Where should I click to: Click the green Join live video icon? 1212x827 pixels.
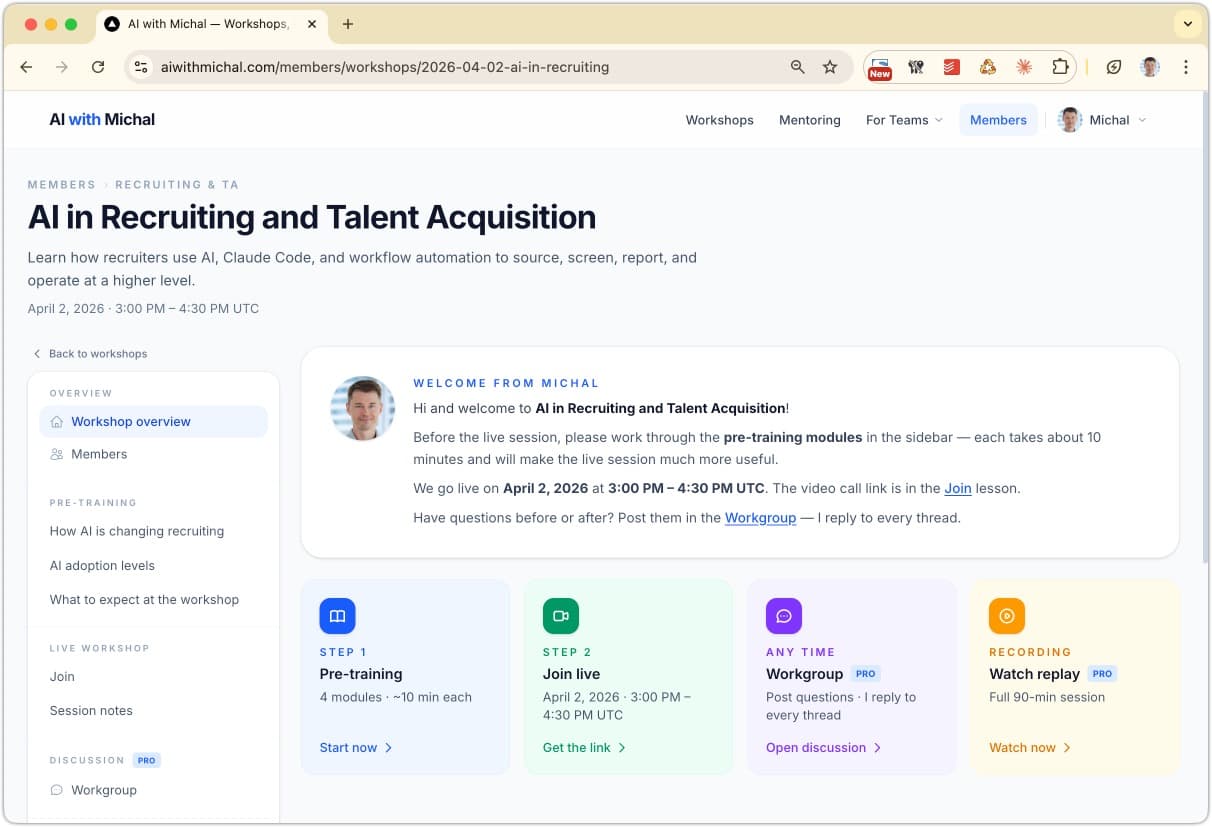(561, 616)
